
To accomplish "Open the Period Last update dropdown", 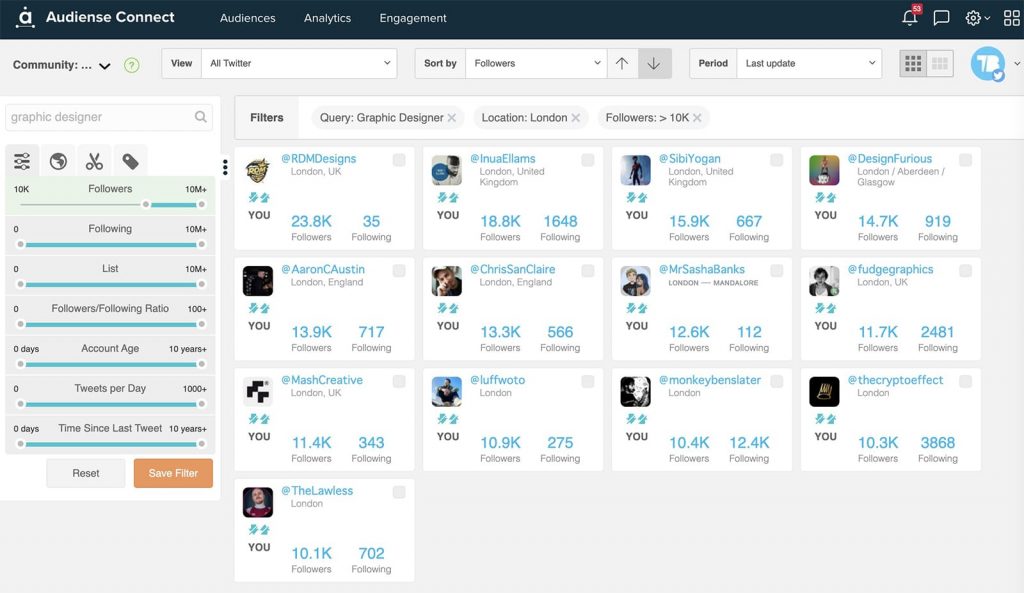I will 808,63.
